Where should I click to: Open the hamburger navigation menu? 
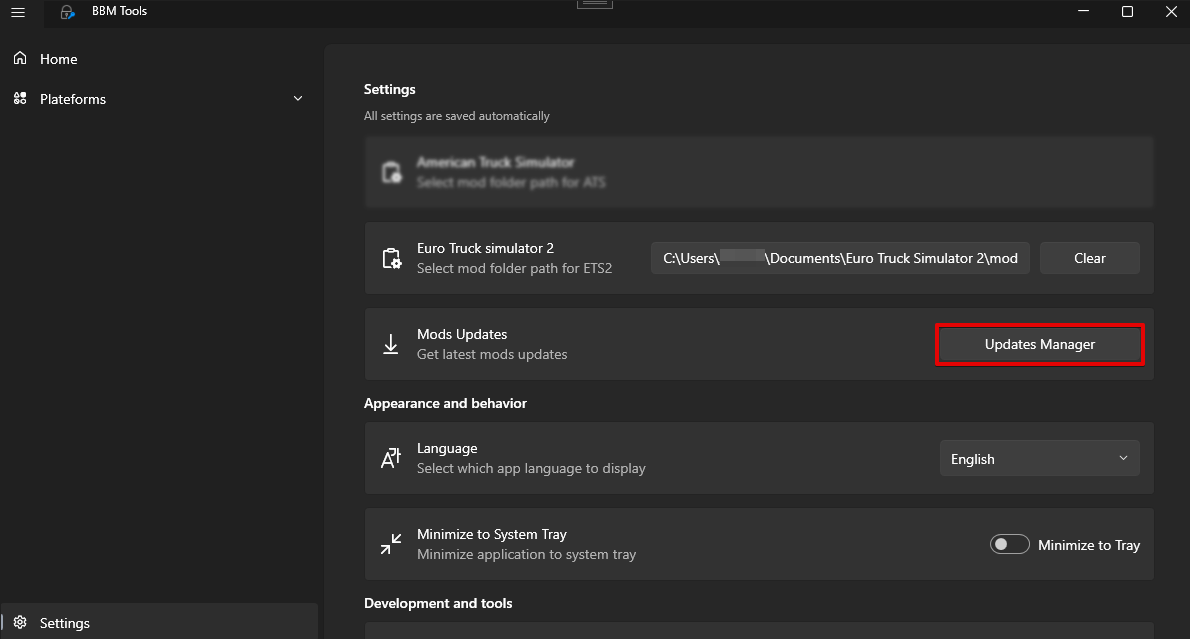(18, 12)
